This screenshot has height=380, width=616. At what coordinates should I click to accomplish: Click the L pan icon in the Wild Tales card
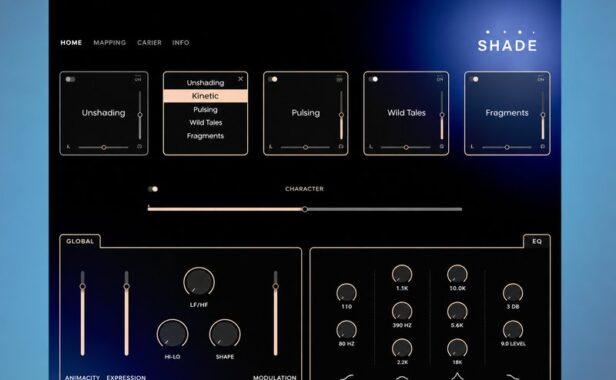371,147
